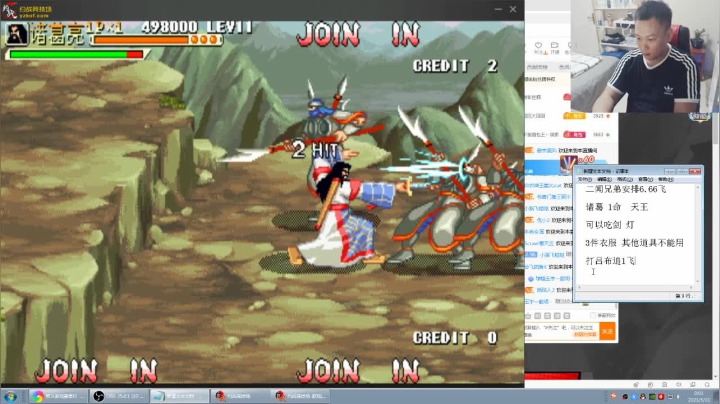Click the 'CREDIT 0' text in game
The image size is (720, 404).
[455, 338]
